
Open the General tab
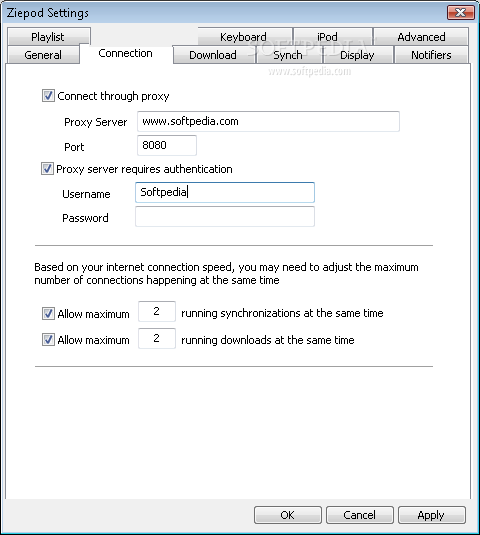pos(43,55)
